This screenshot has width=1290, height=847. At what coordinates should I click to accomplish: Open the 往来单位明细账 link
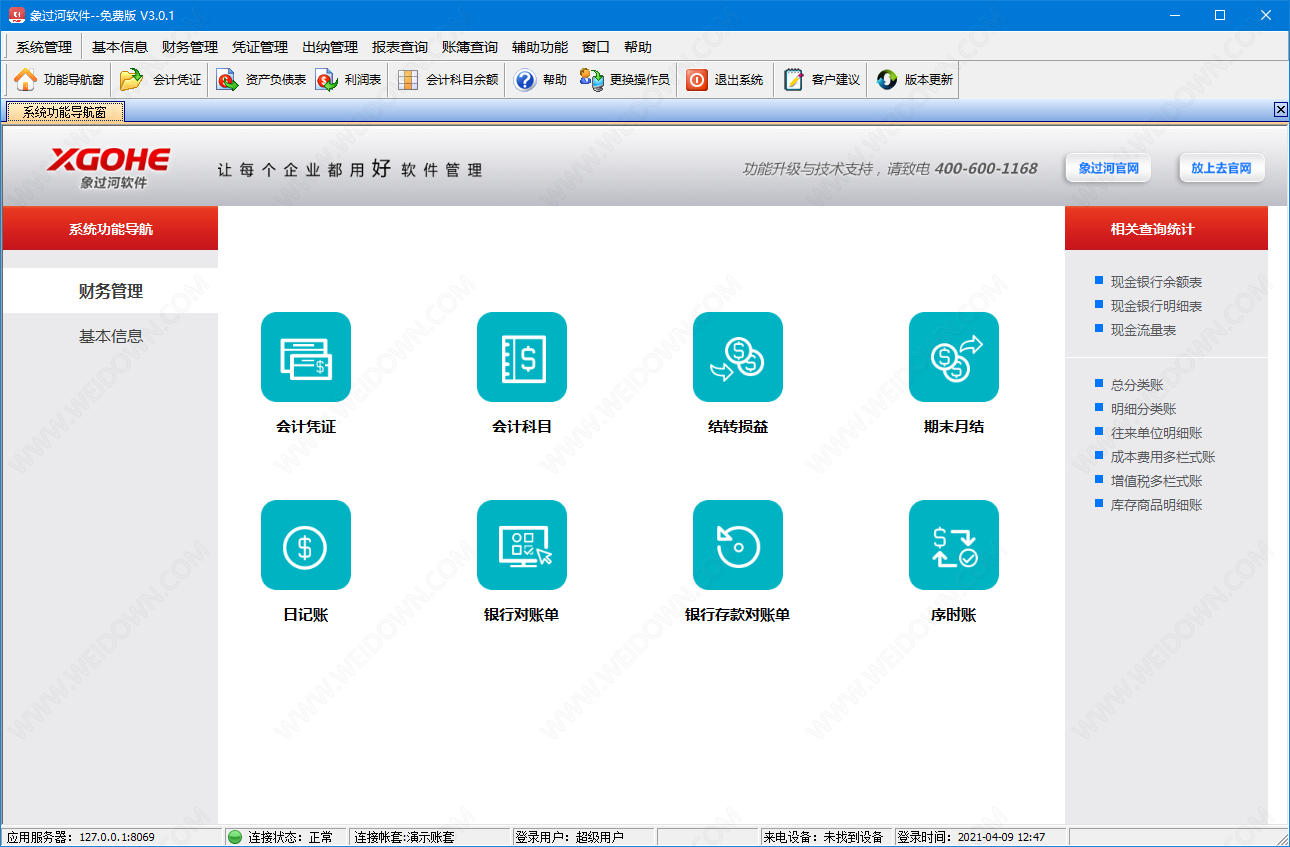tap(1156, 433)
